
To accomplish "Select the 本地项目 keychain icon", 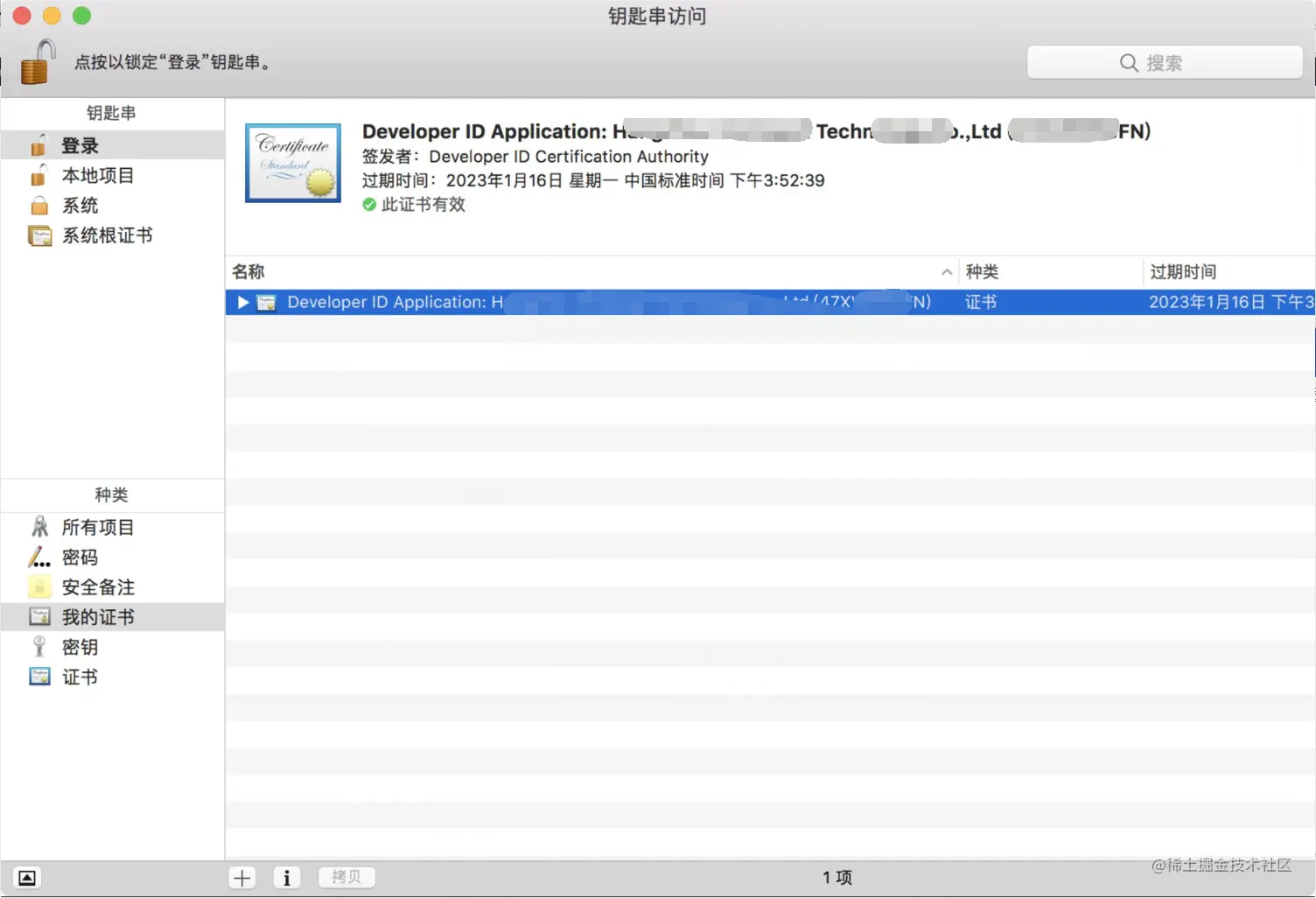I will pyautogui.click(x=38, y=175).
